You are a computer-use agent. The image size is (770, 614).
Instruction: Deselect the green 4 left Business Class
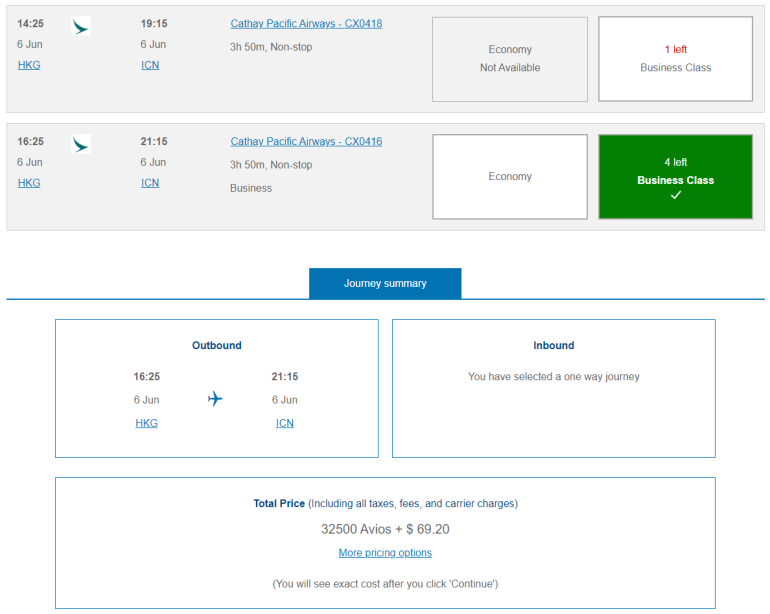(675, 176)
